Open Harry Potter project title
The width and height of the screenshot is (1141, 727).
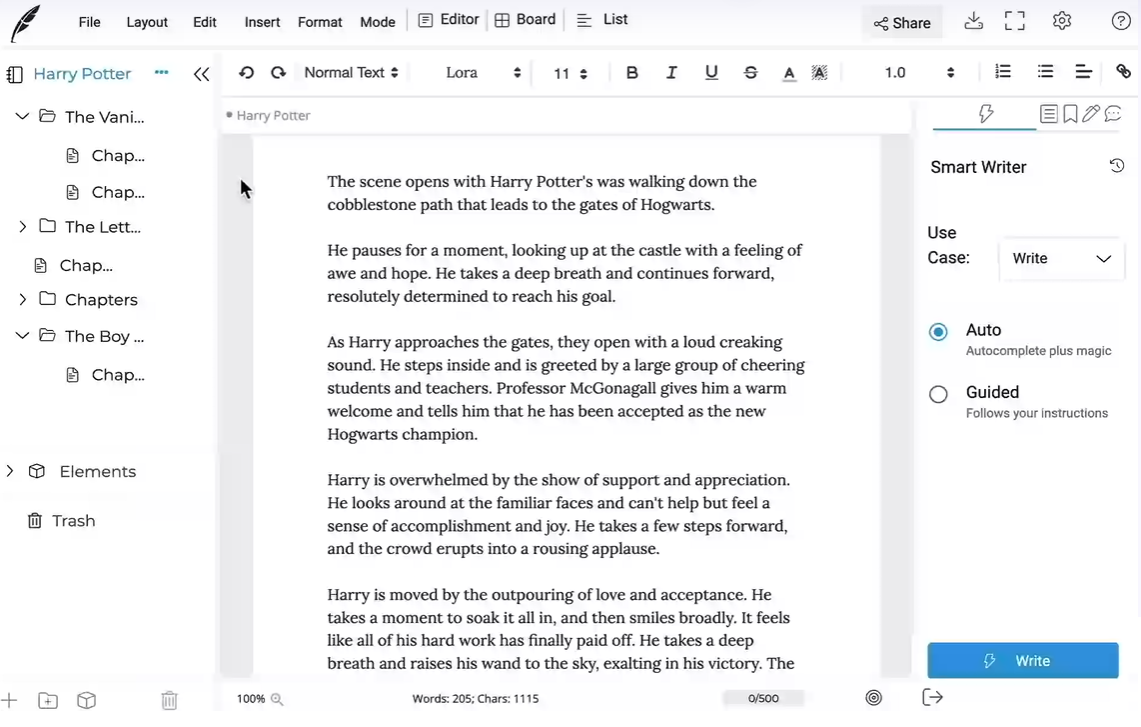click(82, 74)
